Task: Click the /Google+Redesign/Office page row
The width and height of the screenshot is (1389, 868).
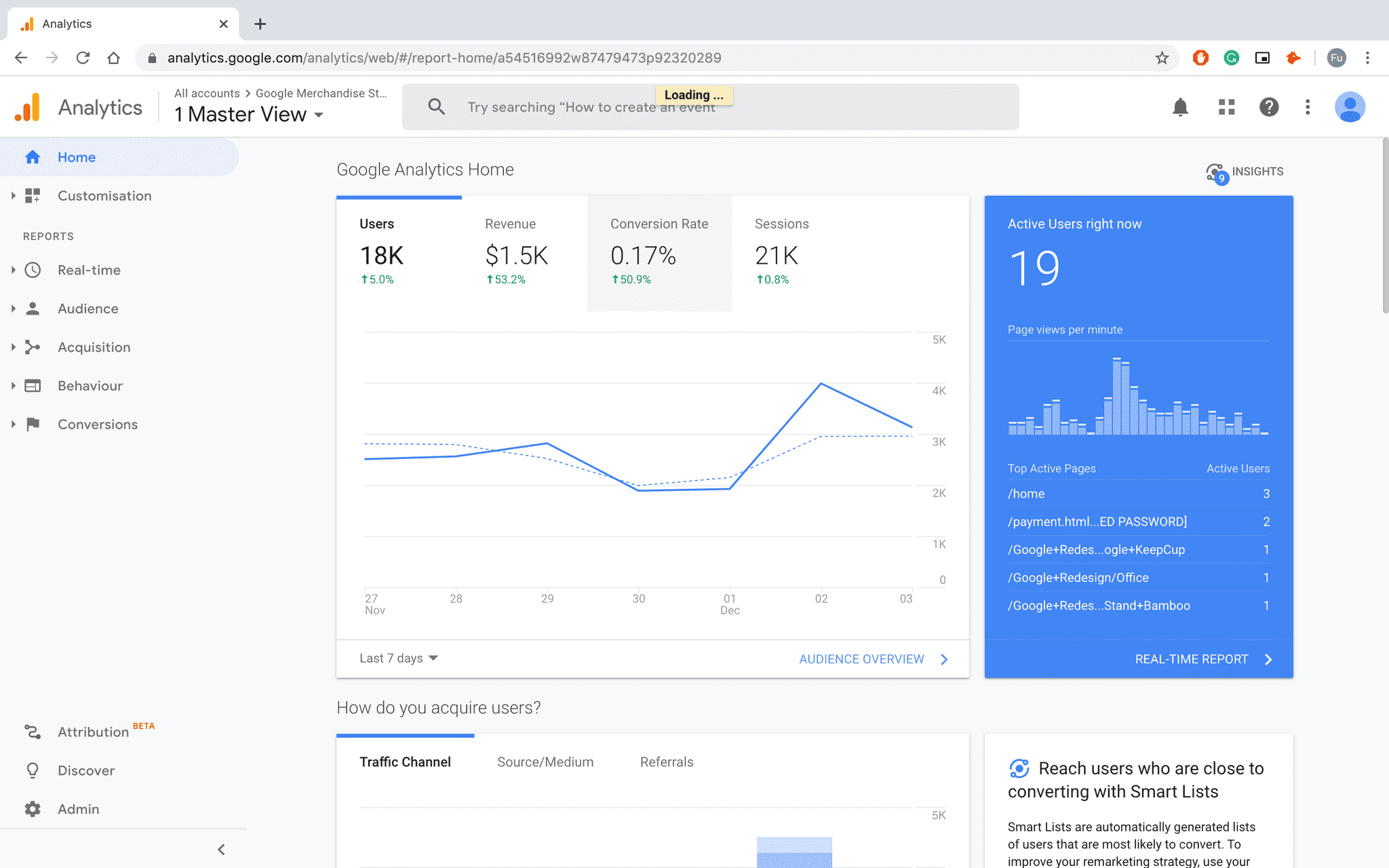Action: 1139,578
